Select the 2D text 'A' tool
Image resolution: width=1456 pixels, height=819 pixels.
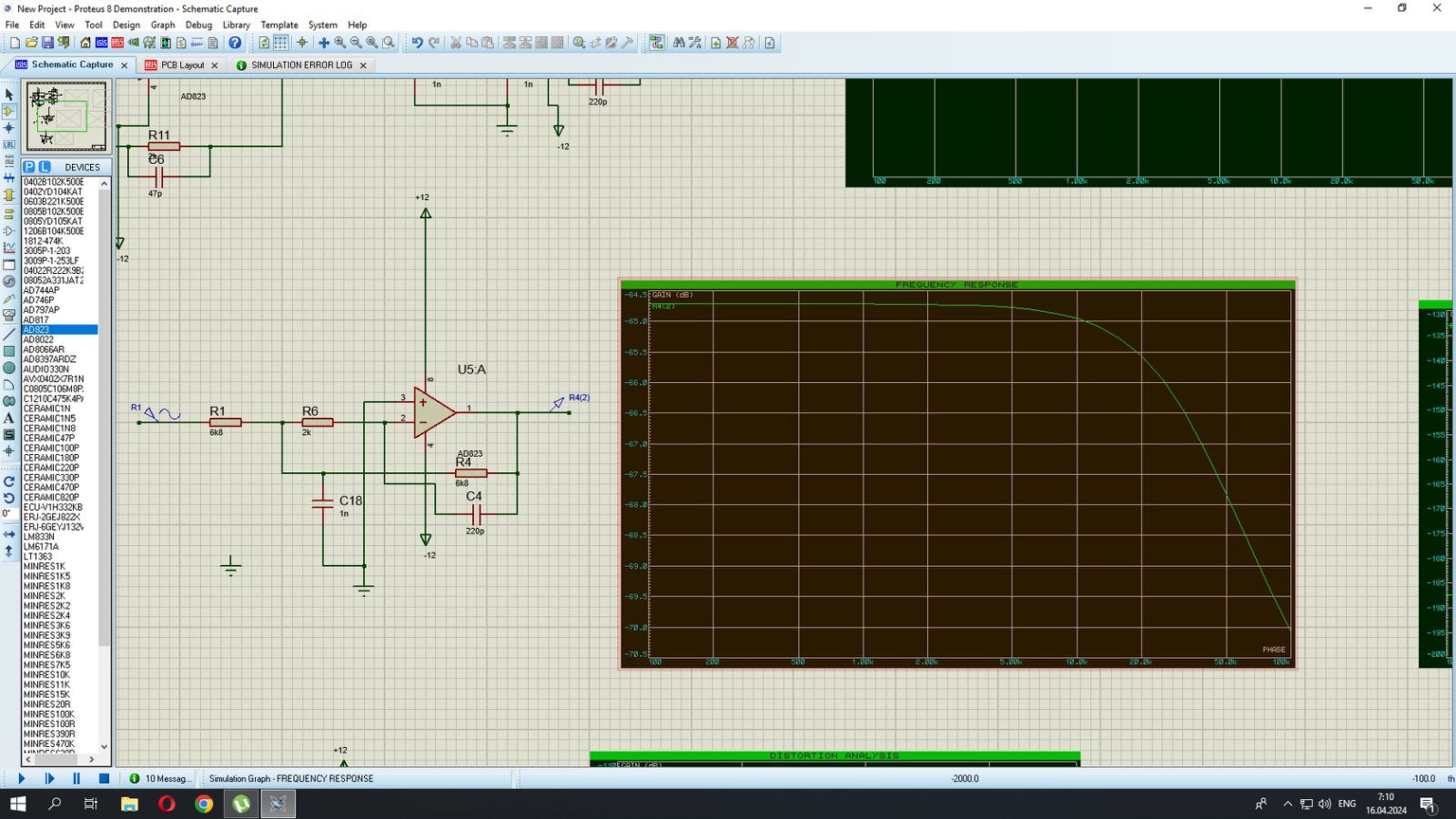9,418
